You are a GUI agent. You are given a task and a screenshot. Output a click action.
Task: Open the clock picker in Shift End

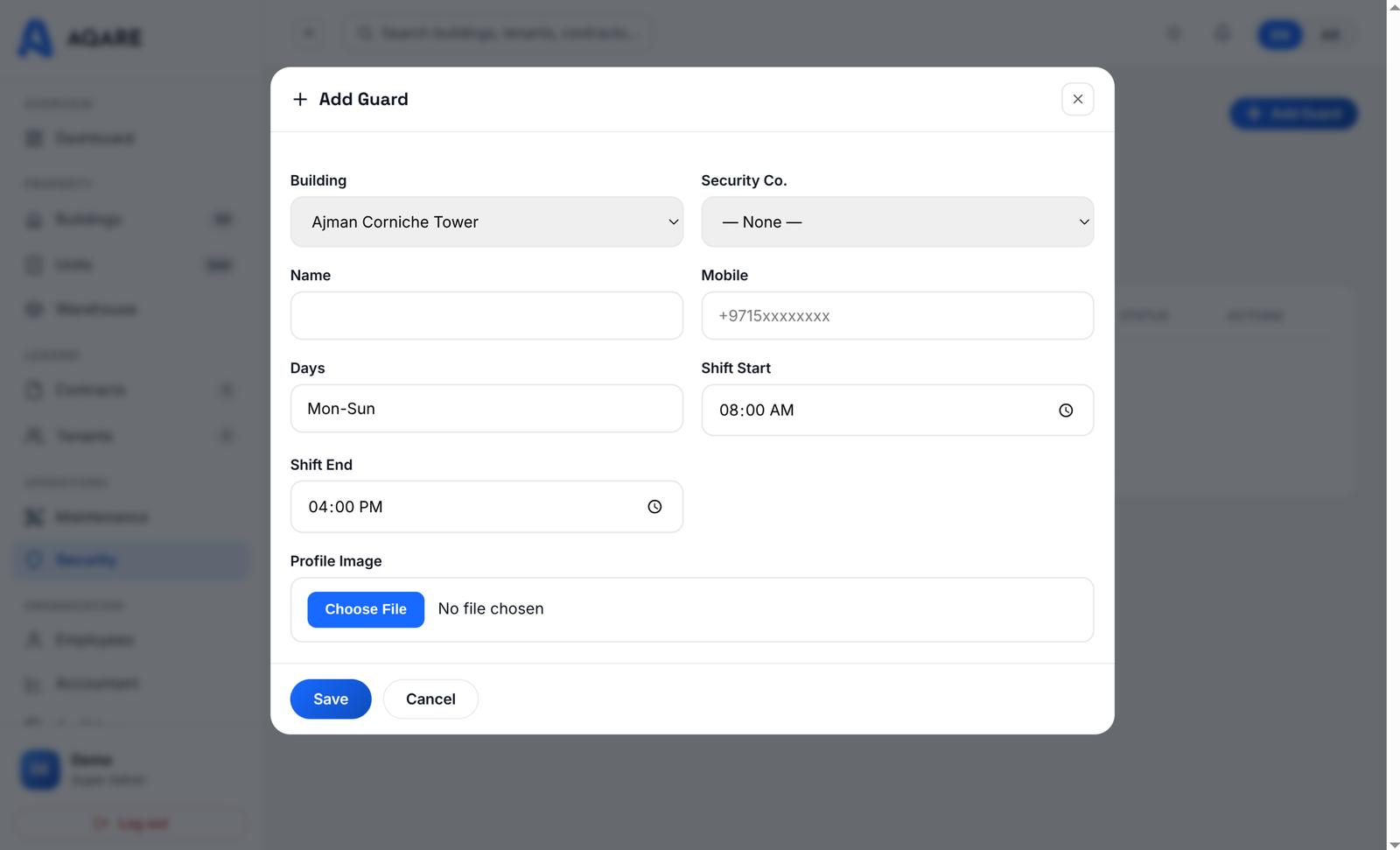pos(654,507)
